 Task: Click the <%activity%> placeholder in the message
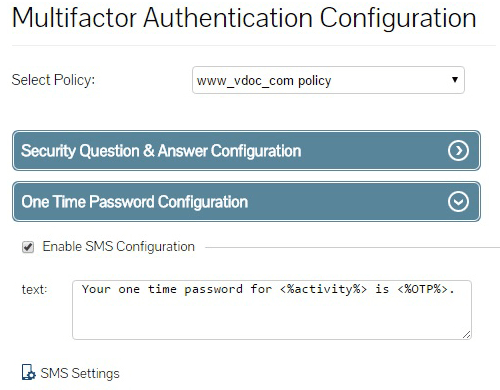coord(323,289)
